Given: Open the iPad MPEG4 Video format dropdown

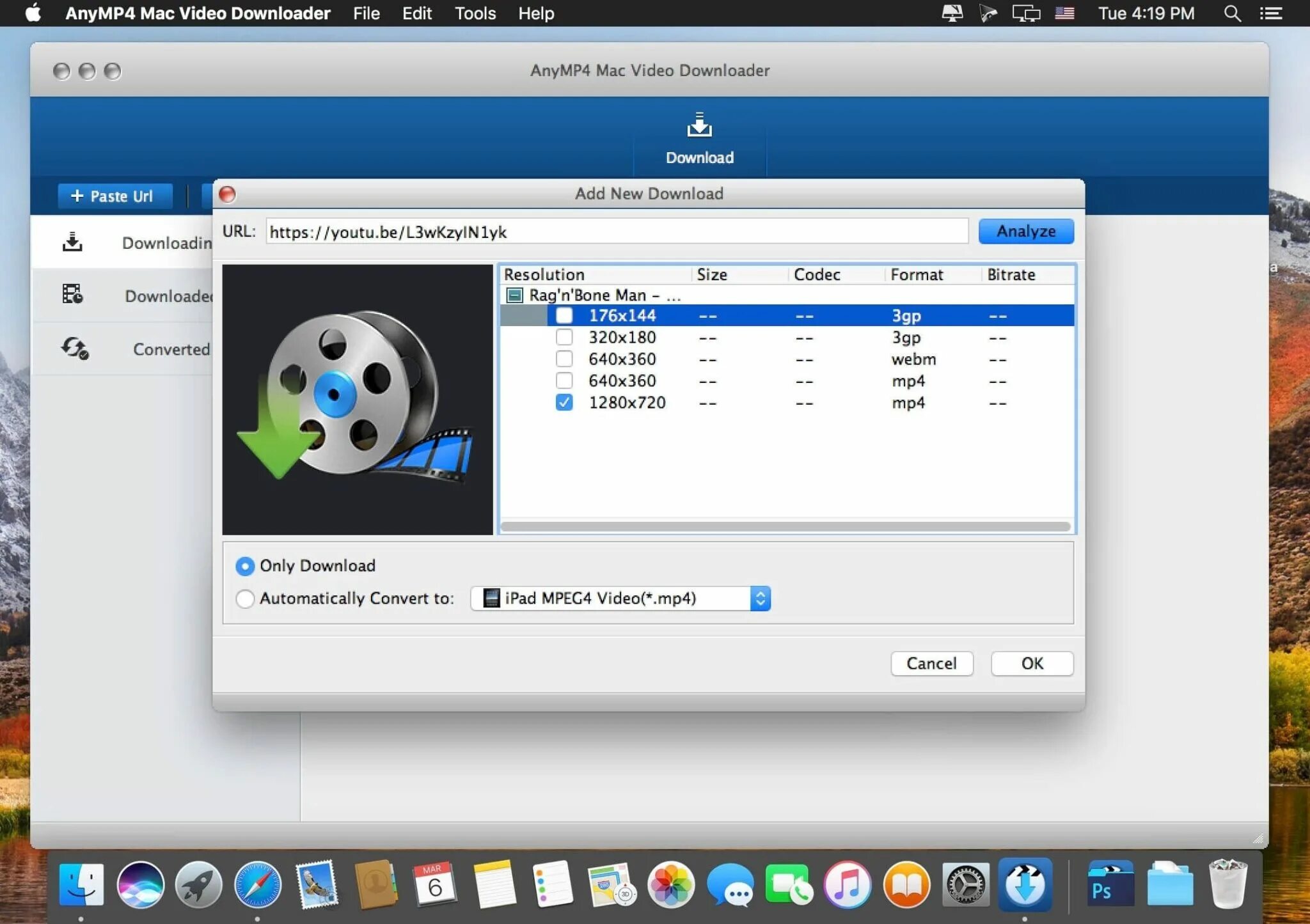Looking at the screenshot, I should point(620,599).
